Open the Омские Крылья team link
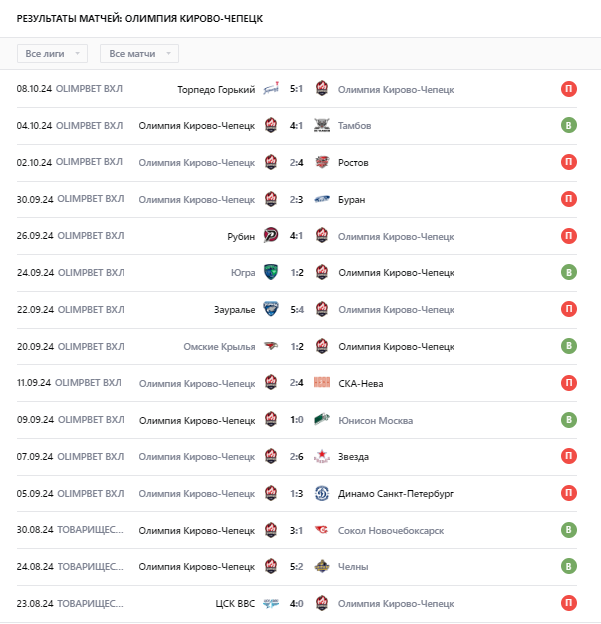601x624 pixels. 220,346
